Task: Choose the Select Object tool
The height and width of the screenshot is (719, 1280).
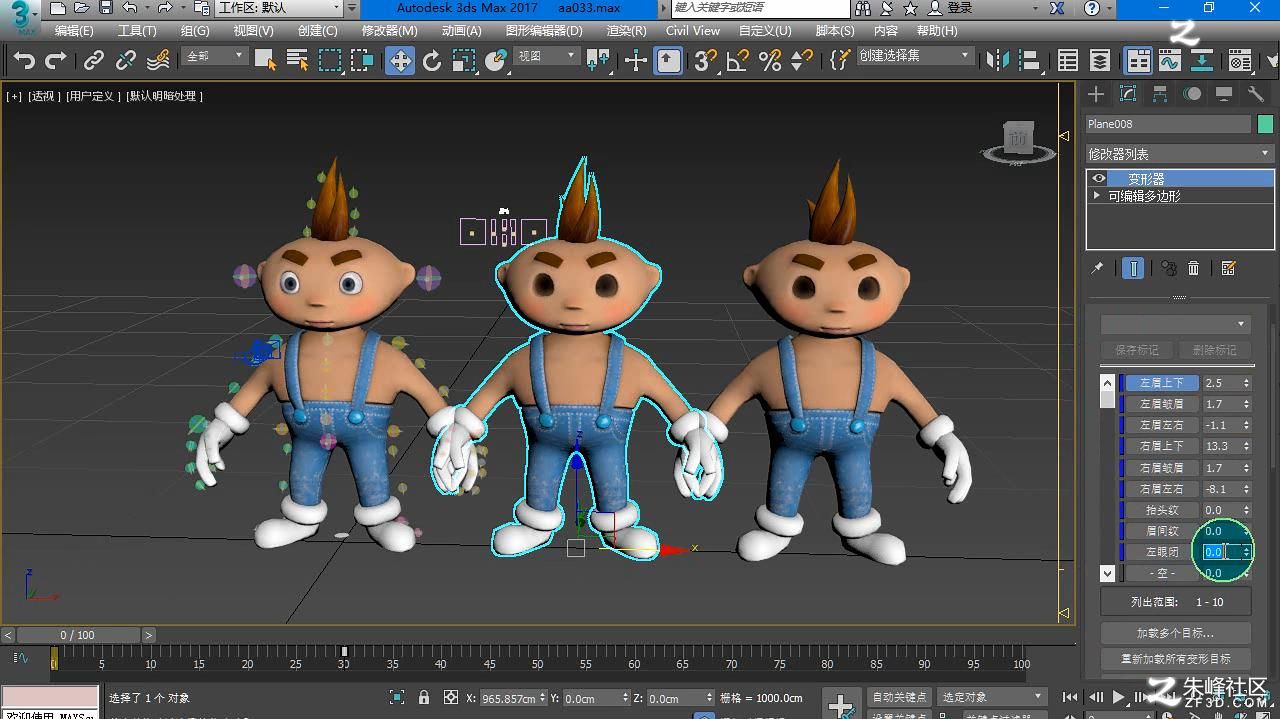Action: (265, 60)
